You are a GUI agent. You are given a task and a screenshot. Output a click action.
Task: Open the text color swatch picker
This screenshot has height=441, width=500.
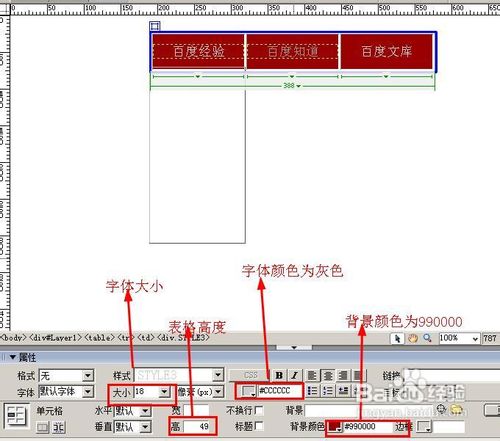pos(249,391)
